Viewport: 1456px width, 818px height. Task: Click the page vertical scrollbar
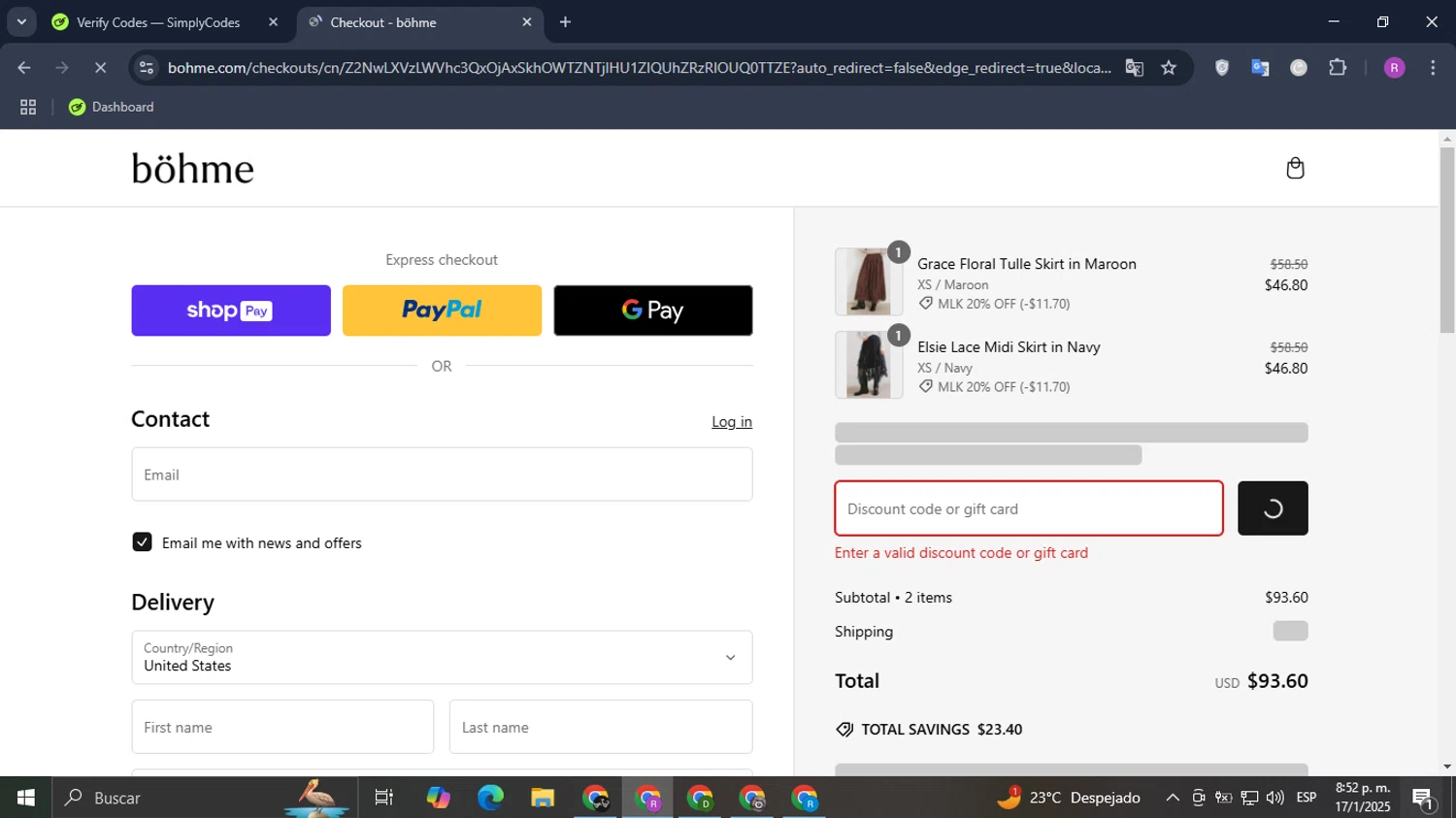pos(1447,241)
